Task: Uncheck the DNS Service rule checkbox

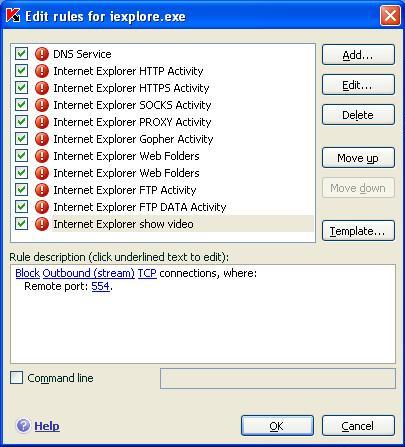Action: pos(22,54)
